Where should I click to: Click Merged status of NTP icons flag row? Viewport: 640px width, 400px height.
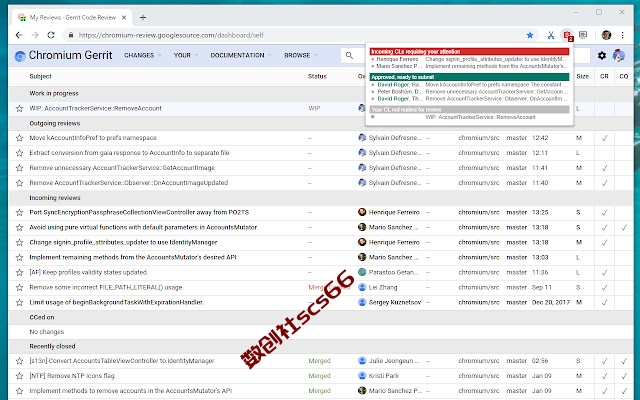pyautogui.click(x=319, y=376)
